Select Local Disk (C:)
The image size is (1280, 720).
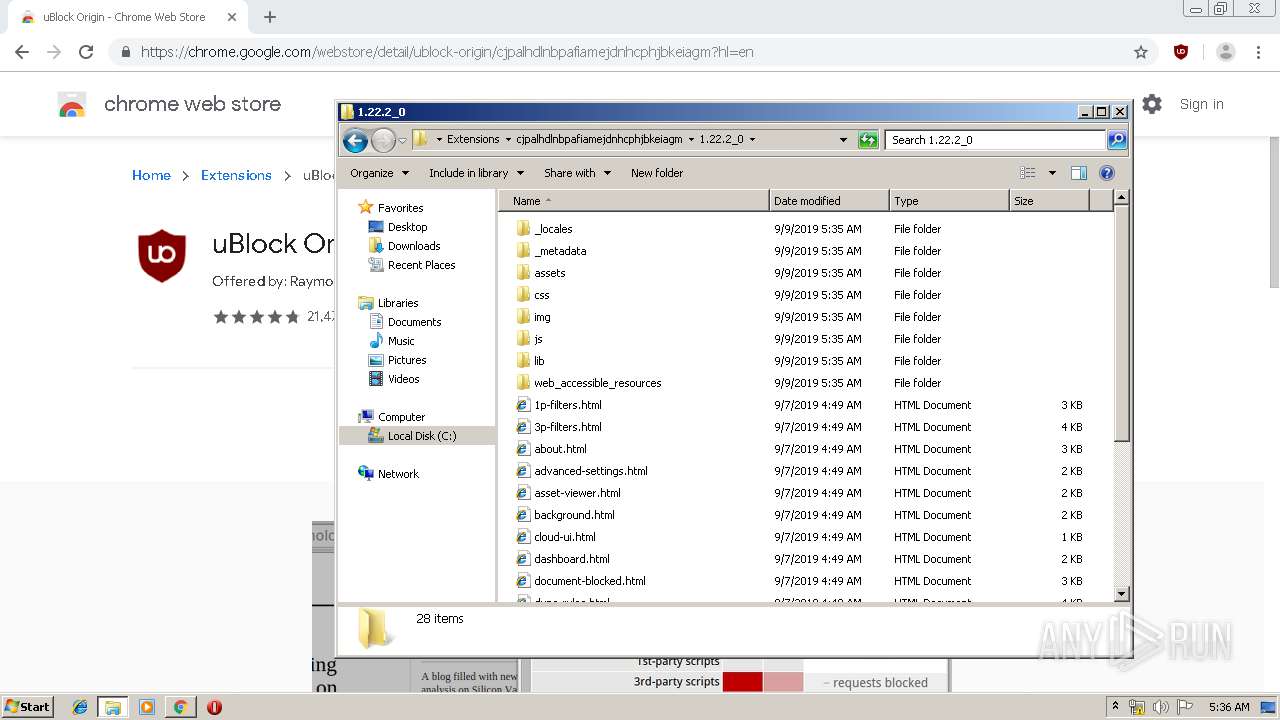point(417,436)
